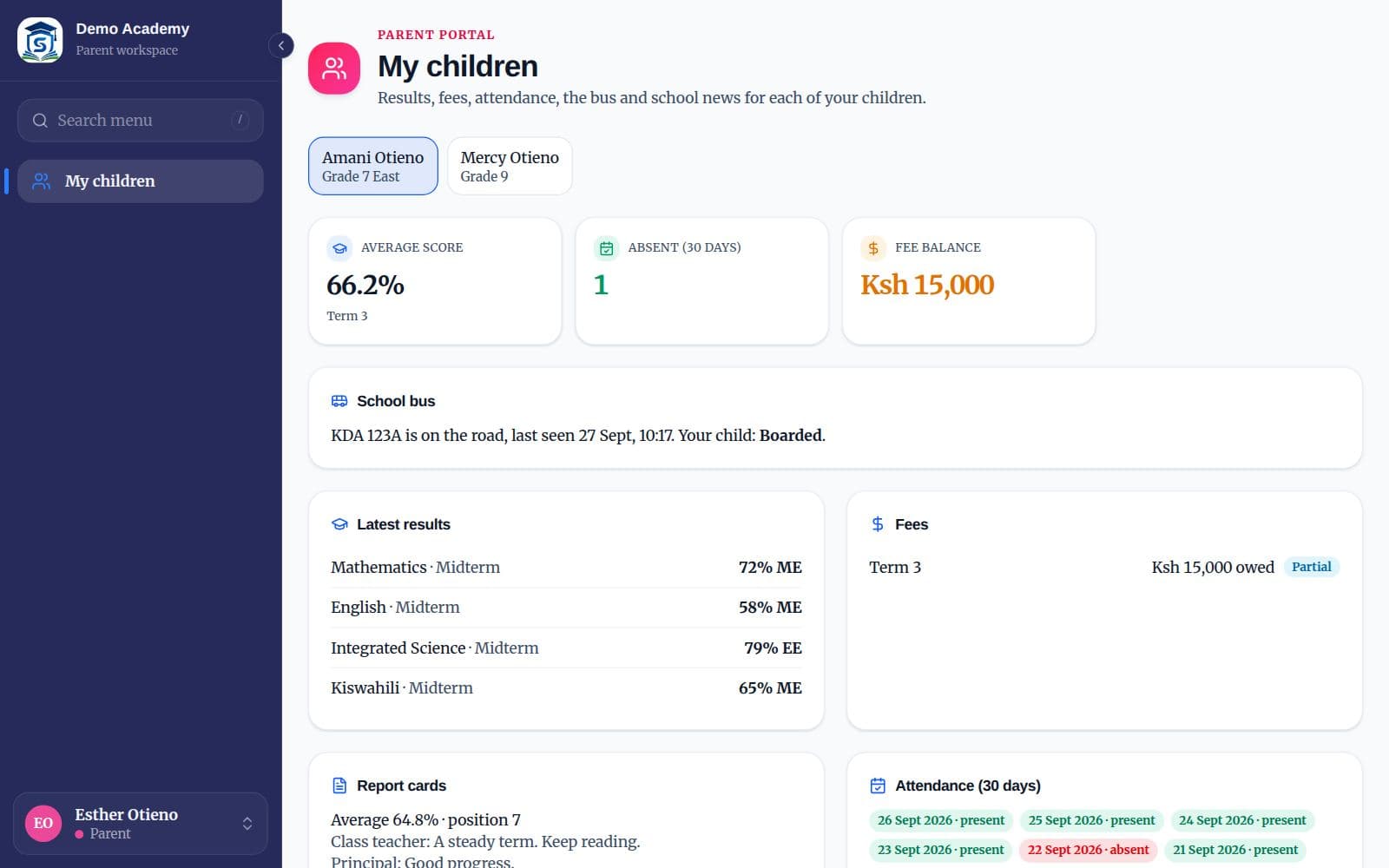Focus the Search menu field
1389x868 pixels.
pos(141,121)
